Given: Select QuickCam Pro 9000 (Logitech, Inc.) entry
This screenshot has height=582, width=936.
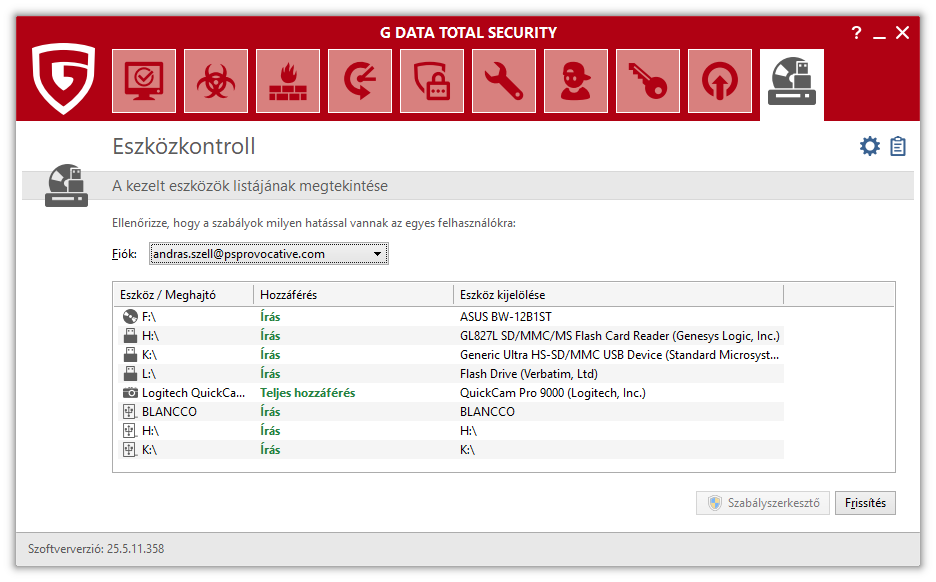Looking at the screenshot, I should point(553,393).
